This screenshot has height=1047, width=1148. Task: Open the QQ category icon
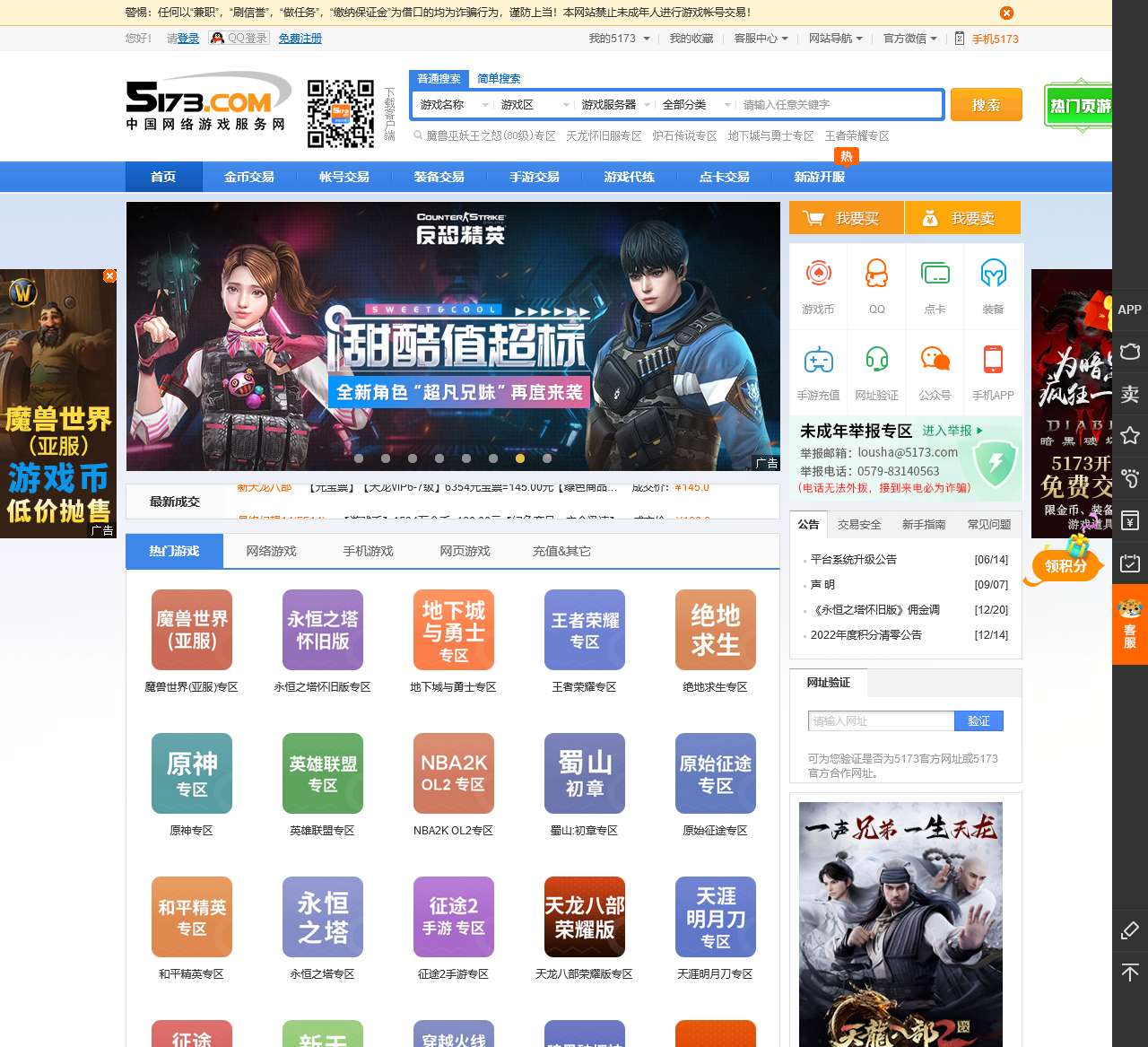point(876,273)
